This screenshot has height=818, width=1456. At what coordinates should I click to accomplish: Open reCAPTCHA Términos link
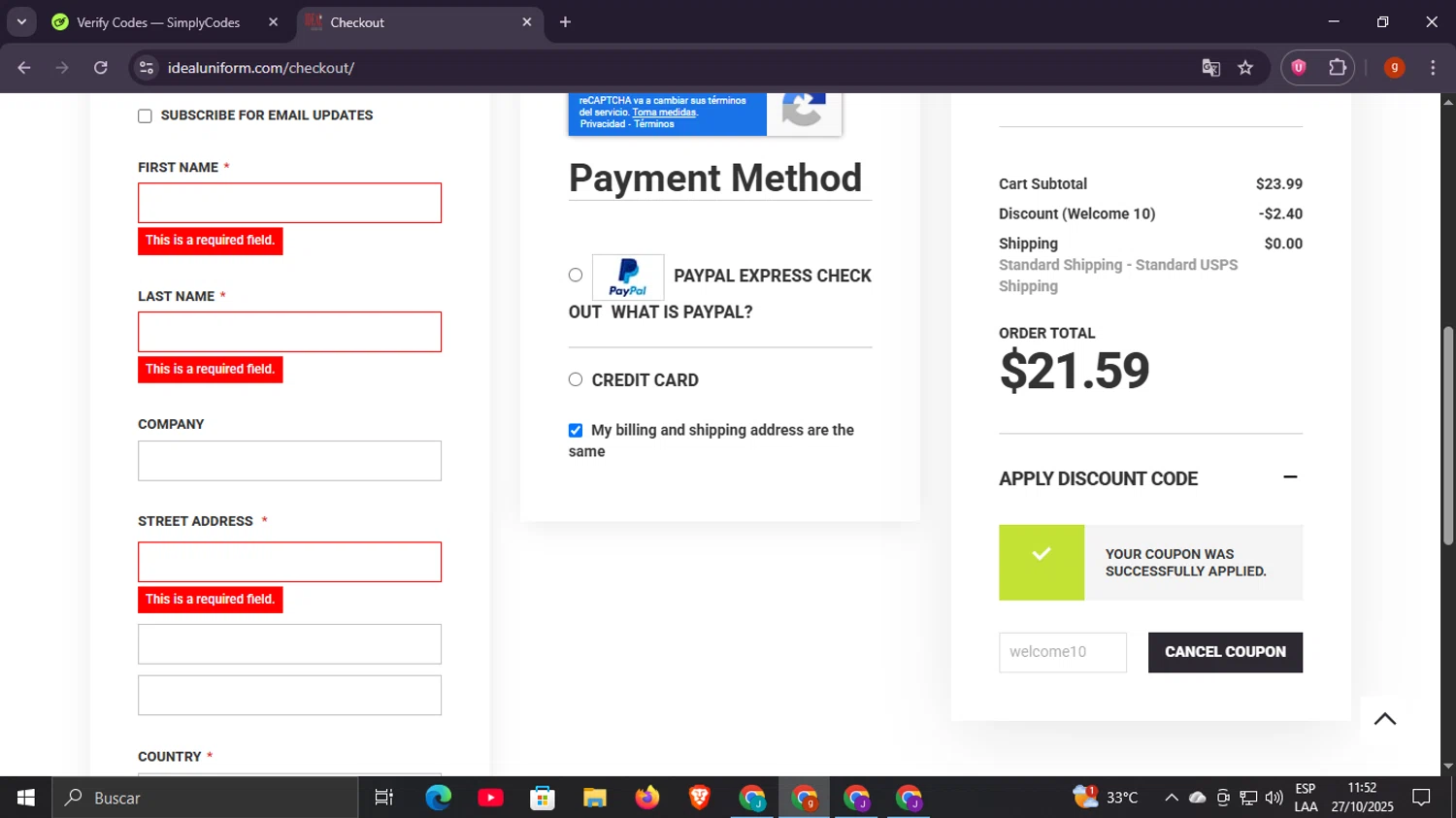pyautogui.click(x=654, y=124)
